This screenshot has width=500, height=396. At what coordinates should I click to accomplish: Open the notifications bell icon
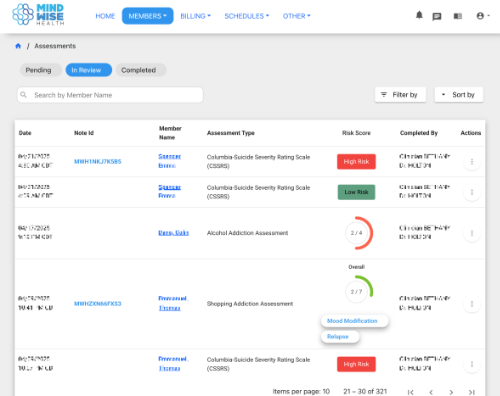pyautogui.click(x=419, y=15)
